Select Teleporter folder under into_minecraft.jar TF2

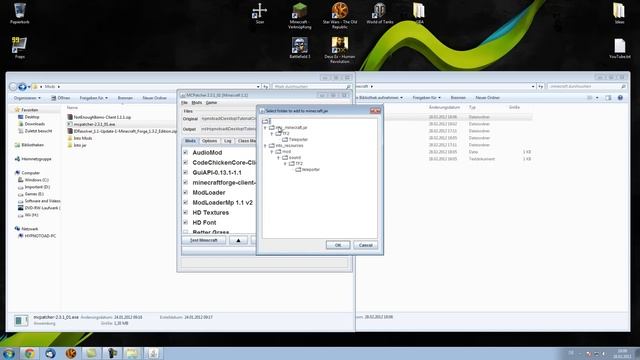point(295,140)
